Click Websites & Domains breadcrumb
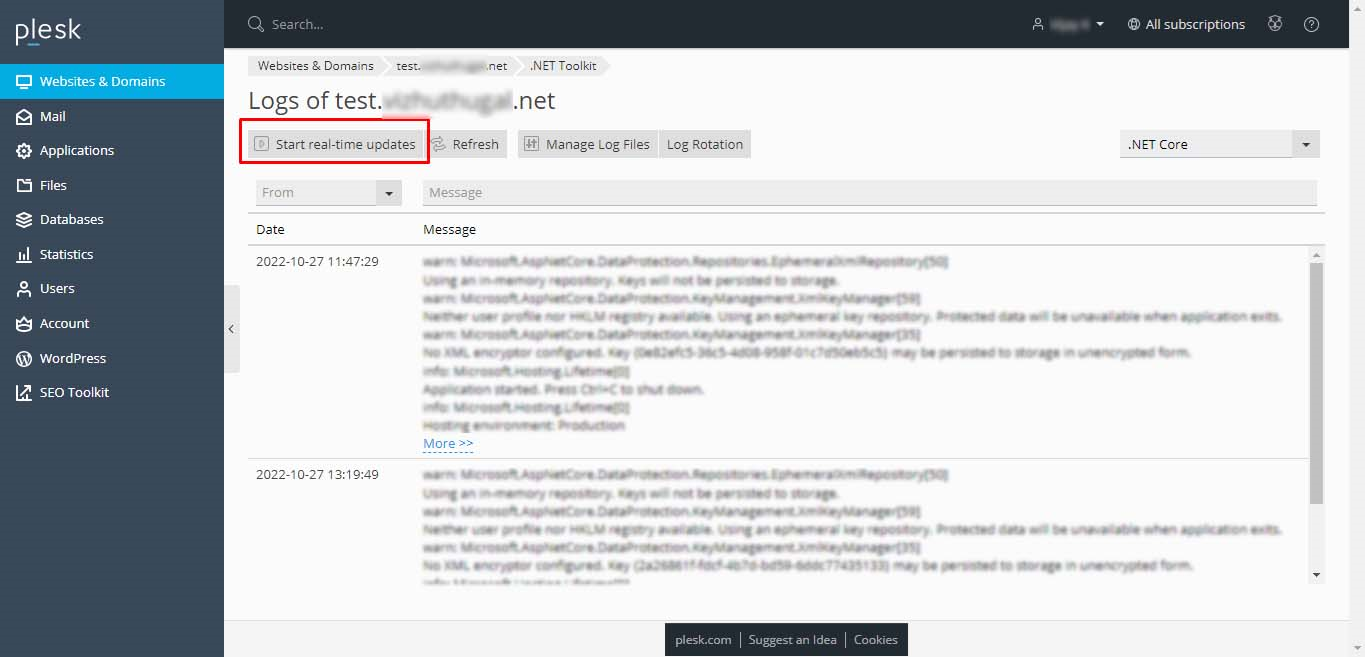1365x657 pixels. tap(315, 66)
